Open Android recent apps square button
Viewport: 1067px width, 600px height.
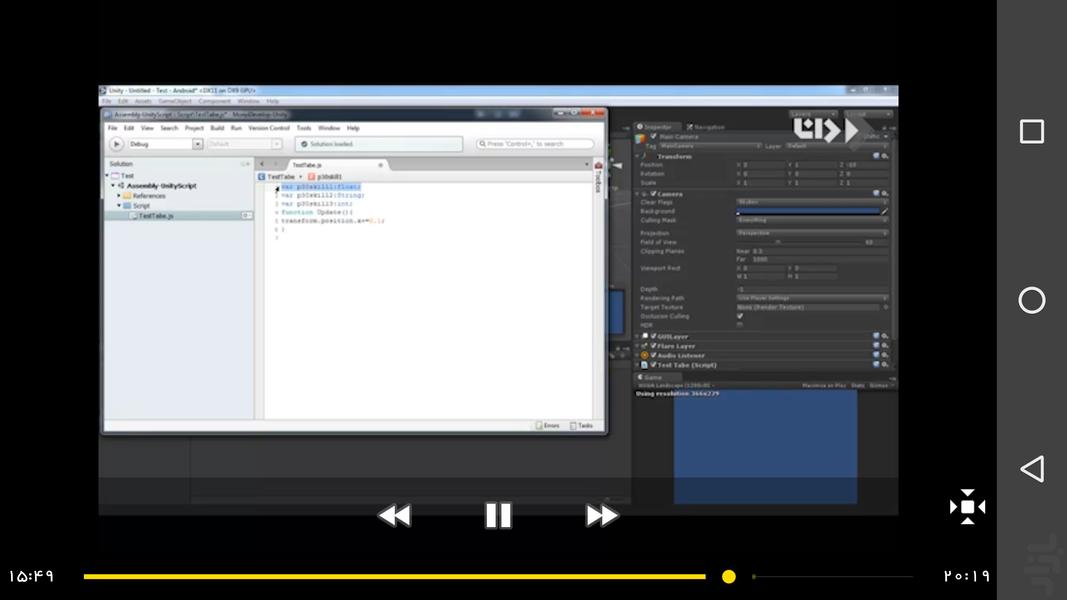coord(1031,132)
